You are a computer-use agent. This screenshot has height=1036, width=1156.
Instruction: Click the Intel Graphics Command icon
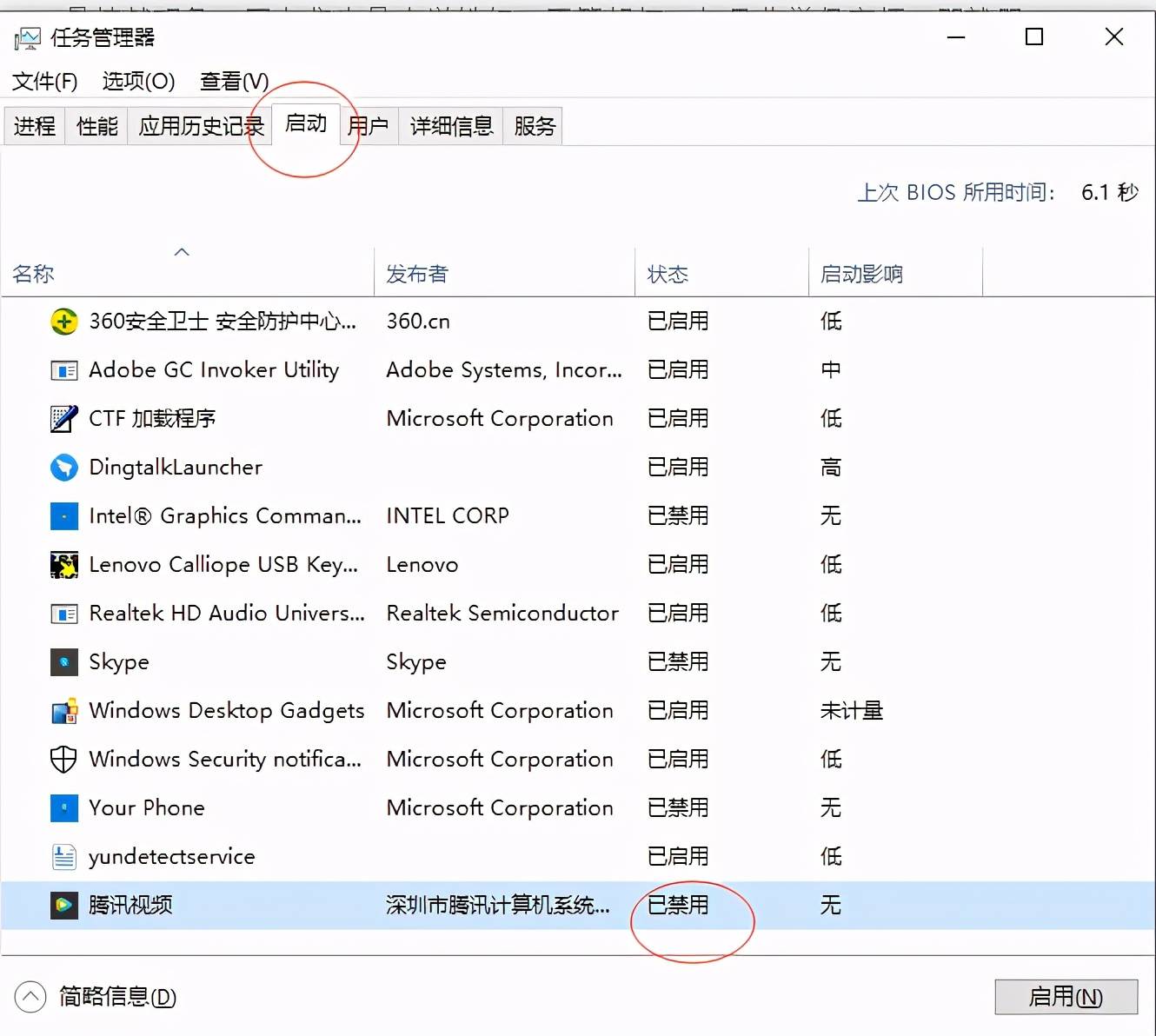click(63, 516)
